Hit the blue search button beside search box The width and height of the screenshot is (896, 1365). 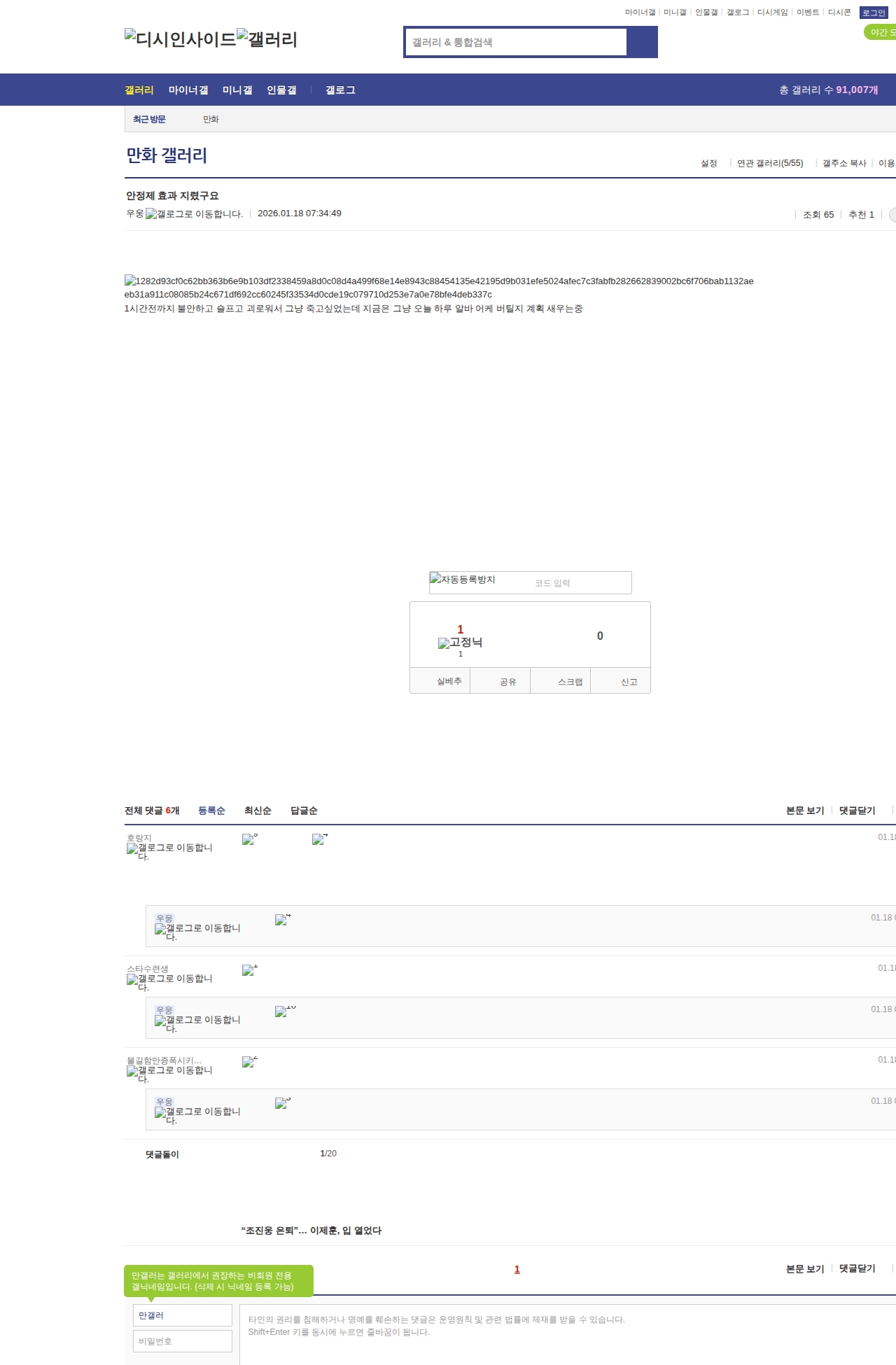642,42
